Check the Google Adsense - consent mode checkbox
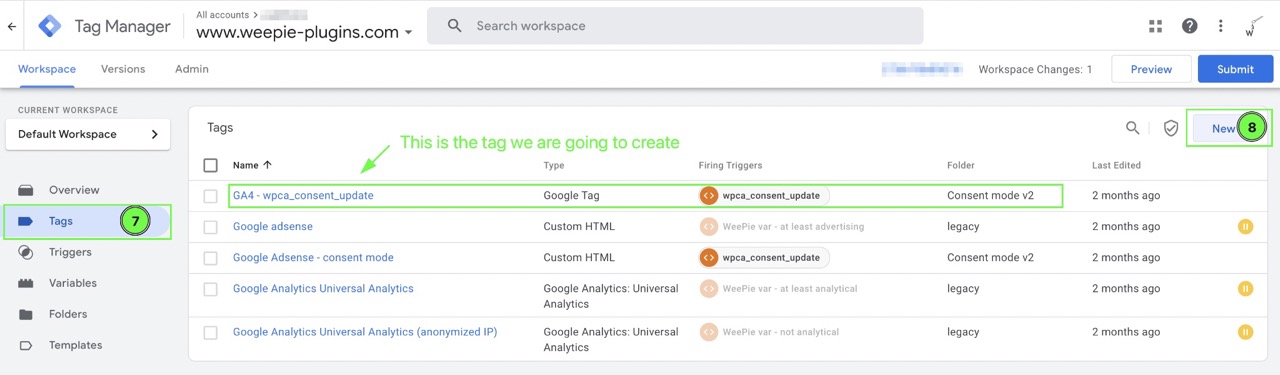This screenshot has height=375, width=1280. click(x=210, y=258)
